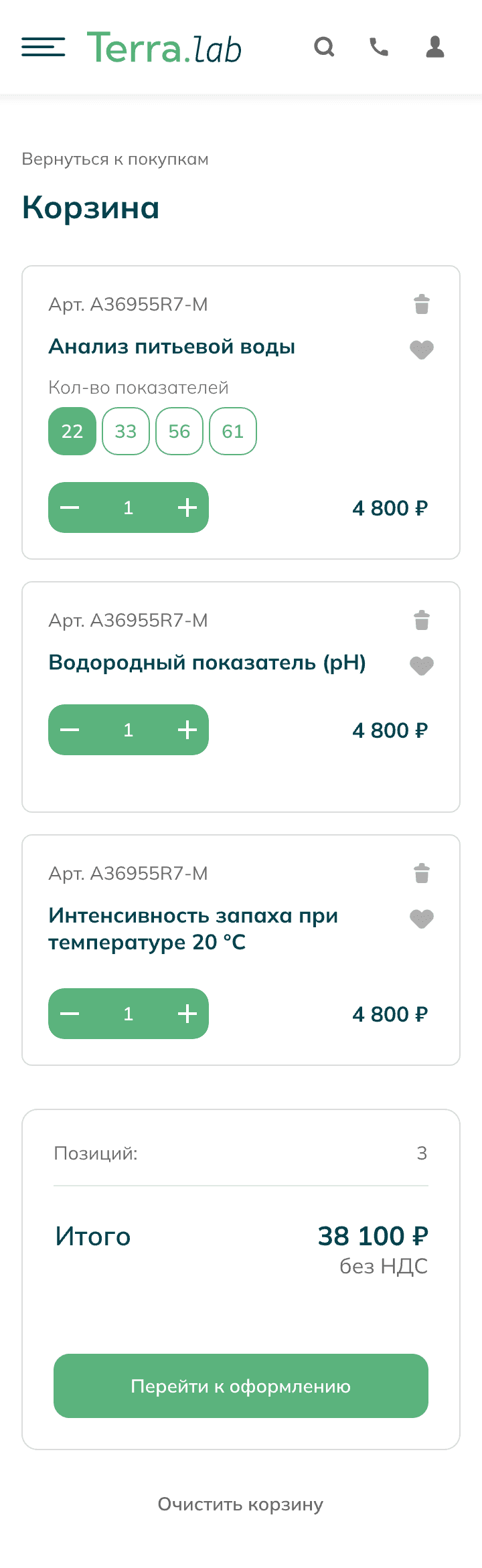Tap the phone call icon
This screenshot has width=482, height=1568.
pyautogui.click(x=379, y=47)
